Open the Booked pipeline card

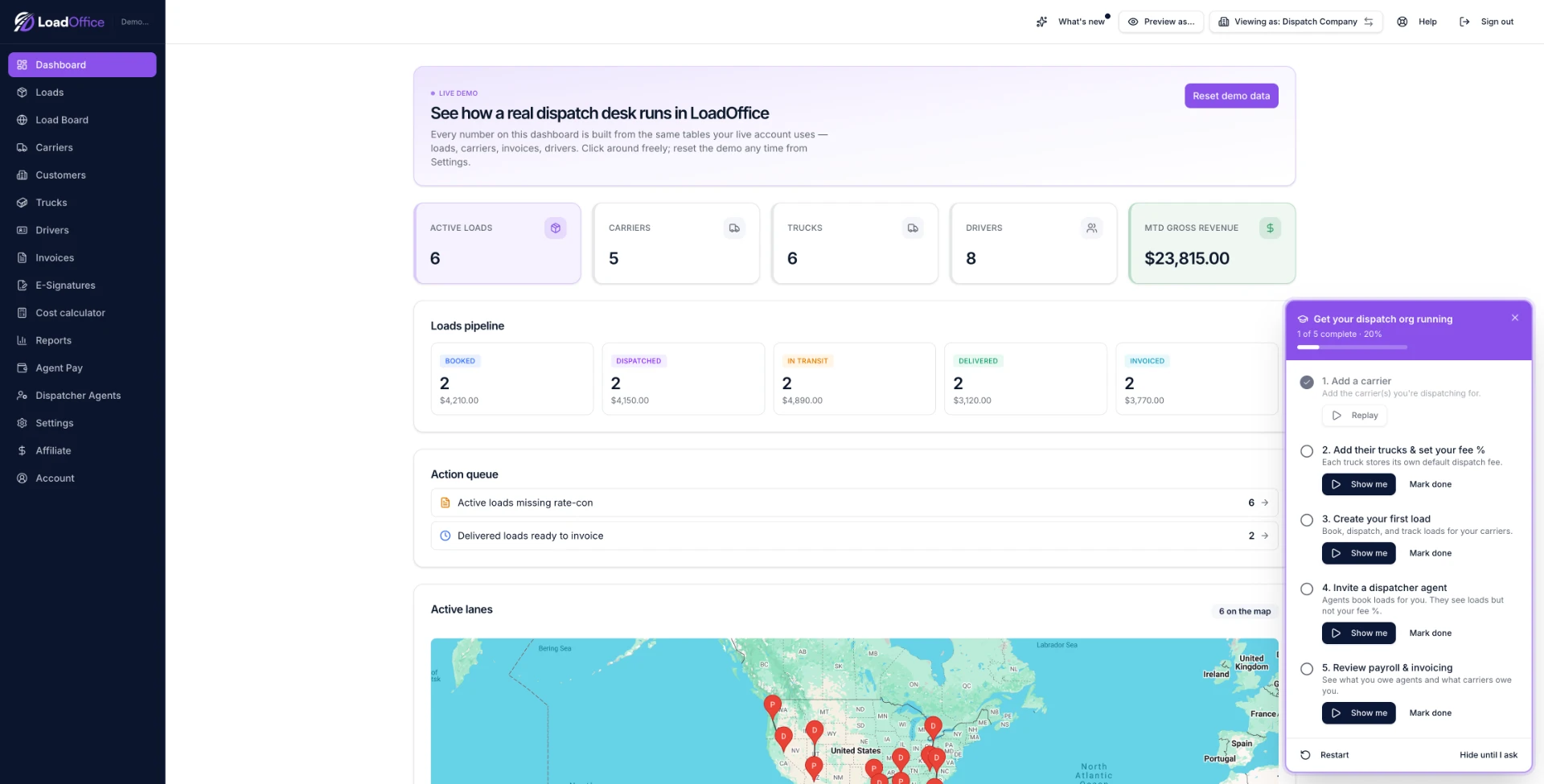point(512,379)
